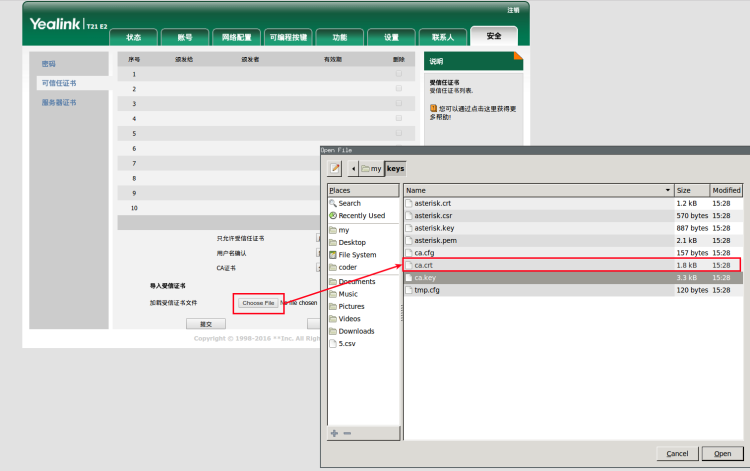
Task: Tick the delete checkbox for row 5
Action: coord(399,133)
